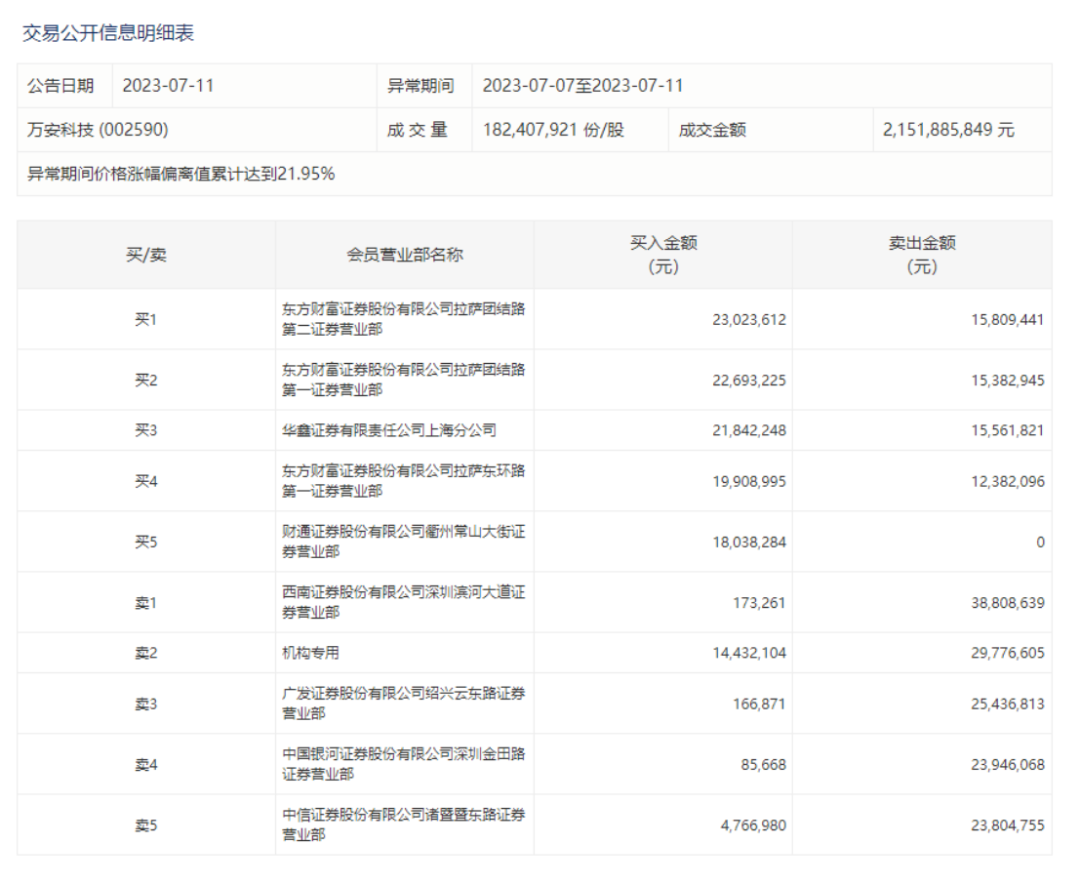Click the 卖5 row label
Image resolution: width=1080 pixels, height=885 pixels.
[146, 825]
